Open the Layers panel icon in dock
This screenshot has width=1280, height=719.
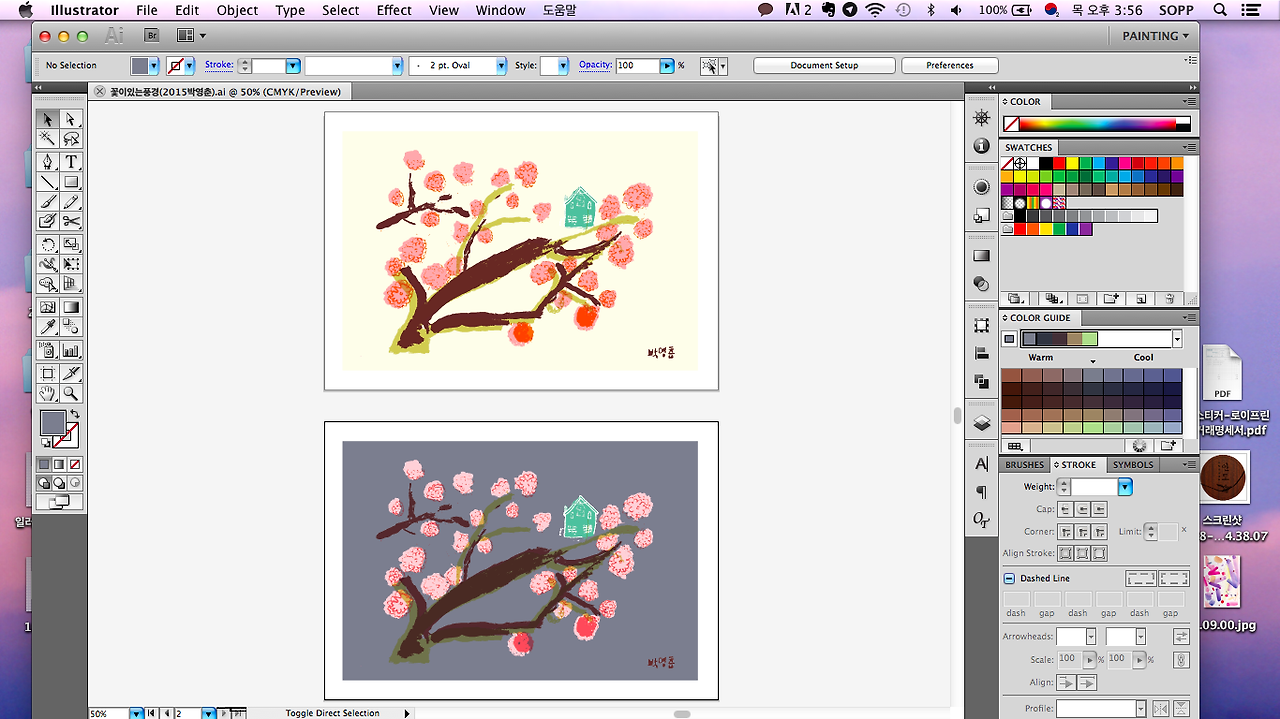981,423
